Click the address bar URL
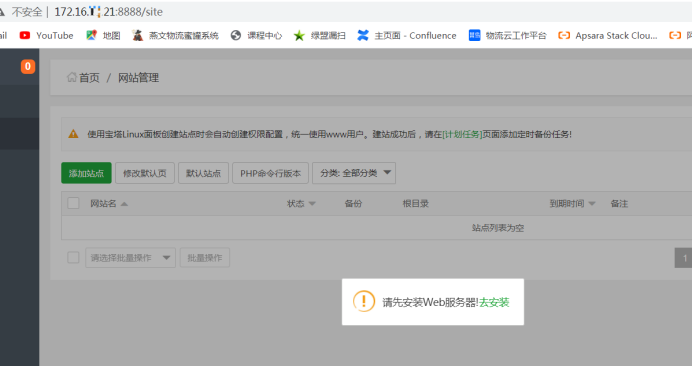The height and width of the screenshot is (367, 692). pos(109,12)
